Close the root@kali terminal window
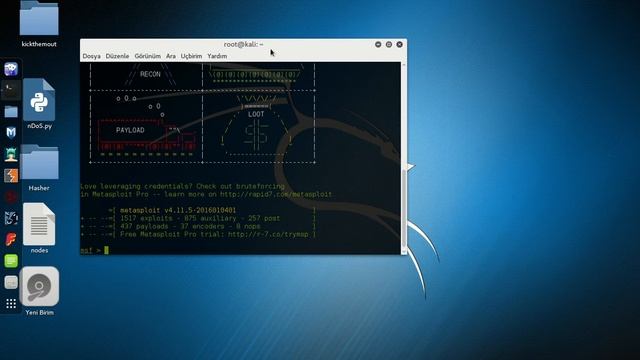 tap(400, 44)
